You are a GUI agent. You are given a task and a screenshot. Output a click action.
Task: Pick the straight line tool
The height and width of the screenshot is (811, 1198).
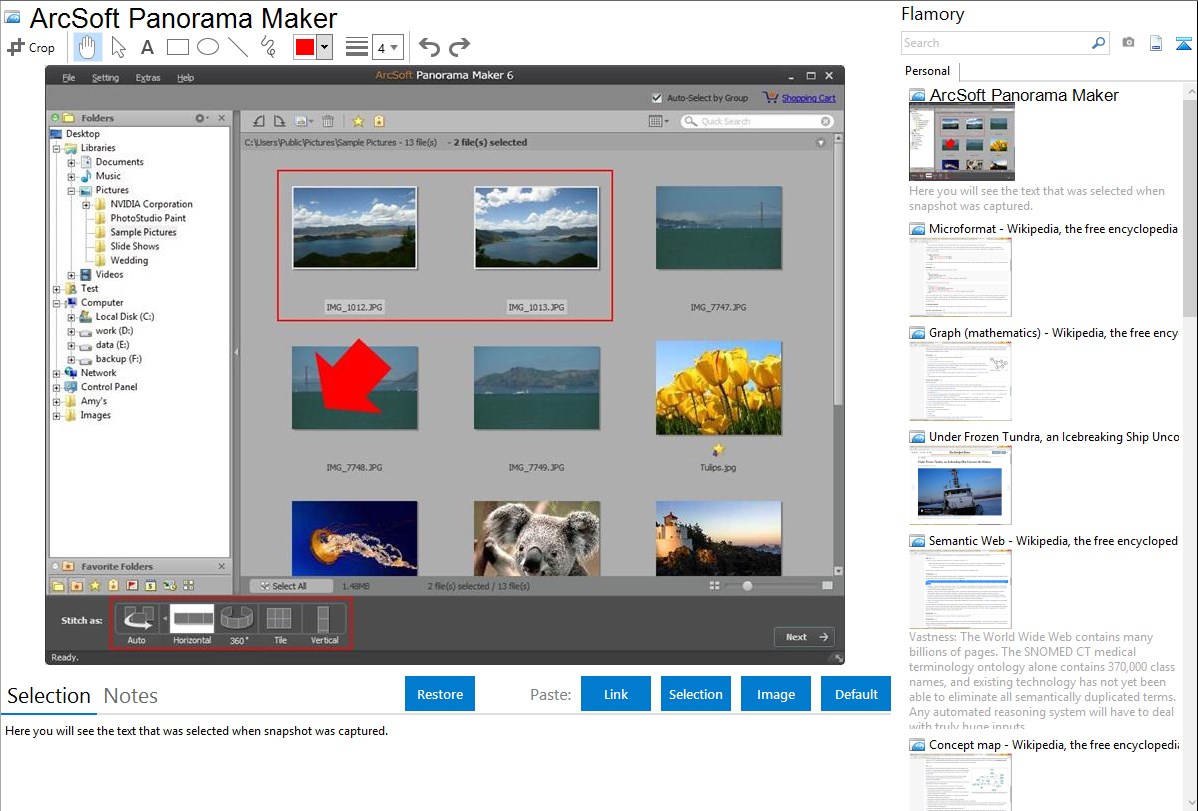pos(238,47)
